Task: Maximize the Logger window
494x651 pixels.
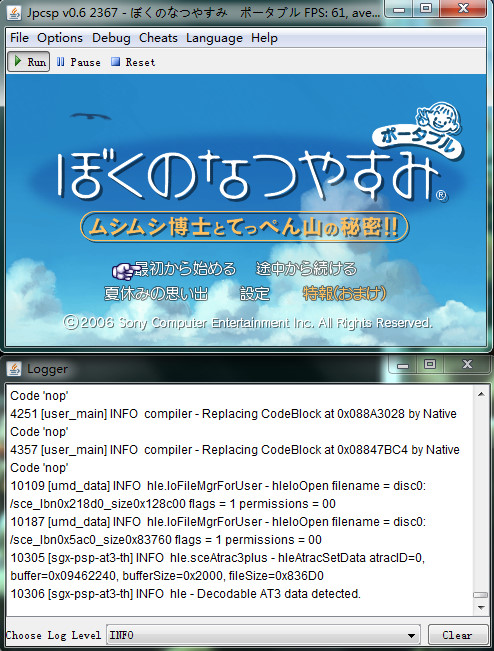Action: tap(430, 365)
